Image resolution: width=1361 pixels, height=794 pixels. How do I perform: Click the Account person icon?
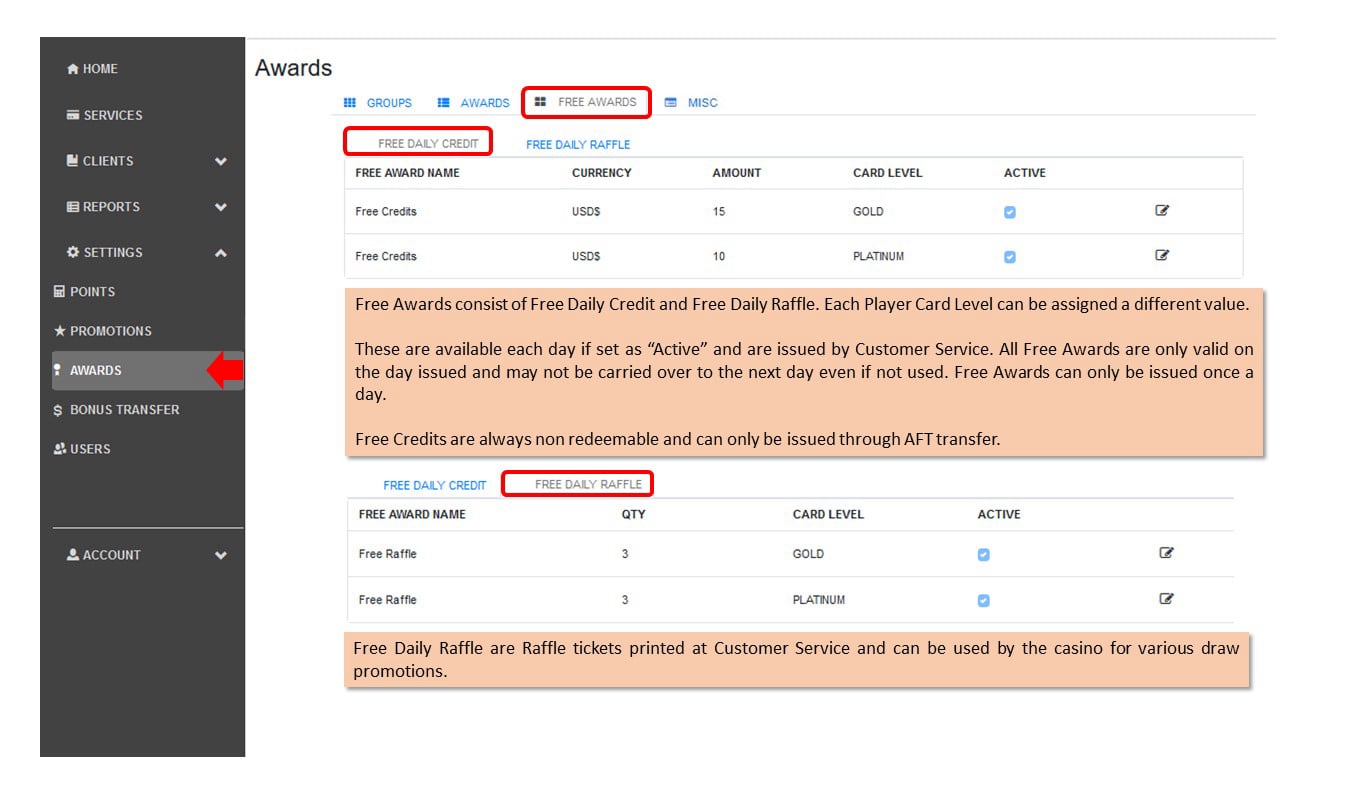[72, 555]
